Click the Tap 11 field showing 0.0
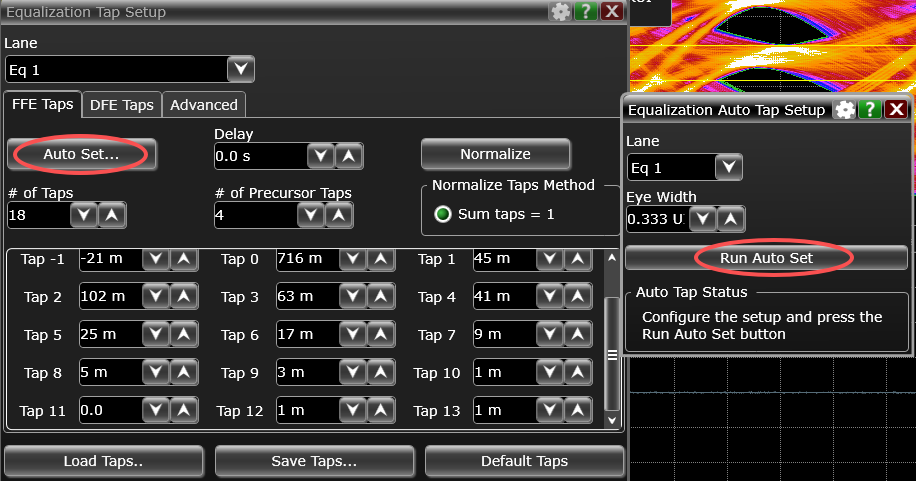 pyautogui.click(x=111, y=411)
